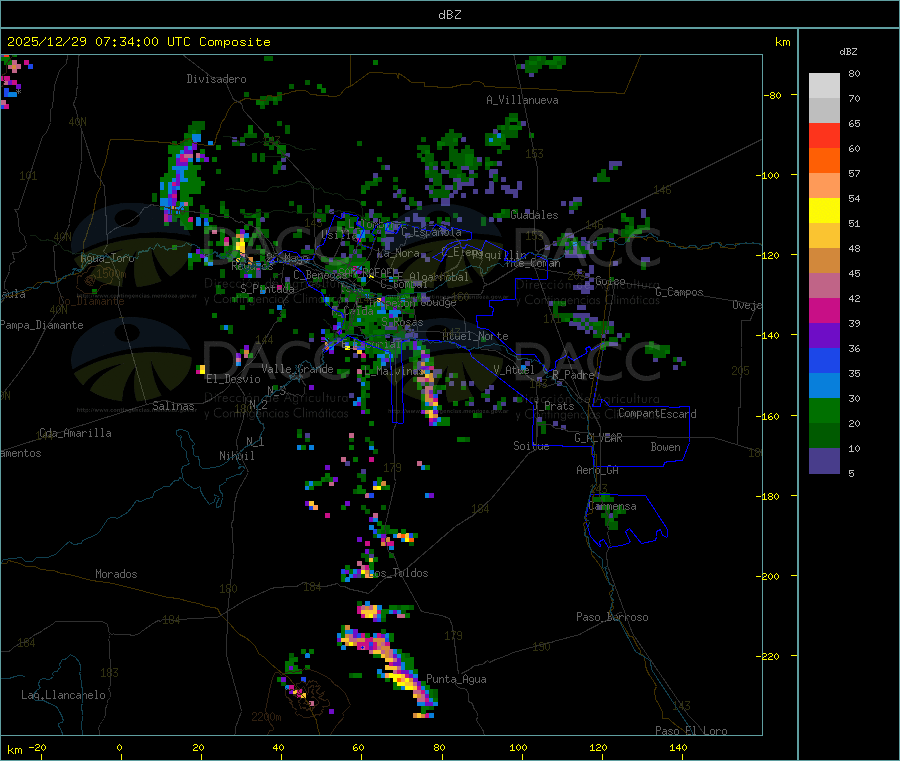
Task: Select the Soitue label
Action: [531, 446]
